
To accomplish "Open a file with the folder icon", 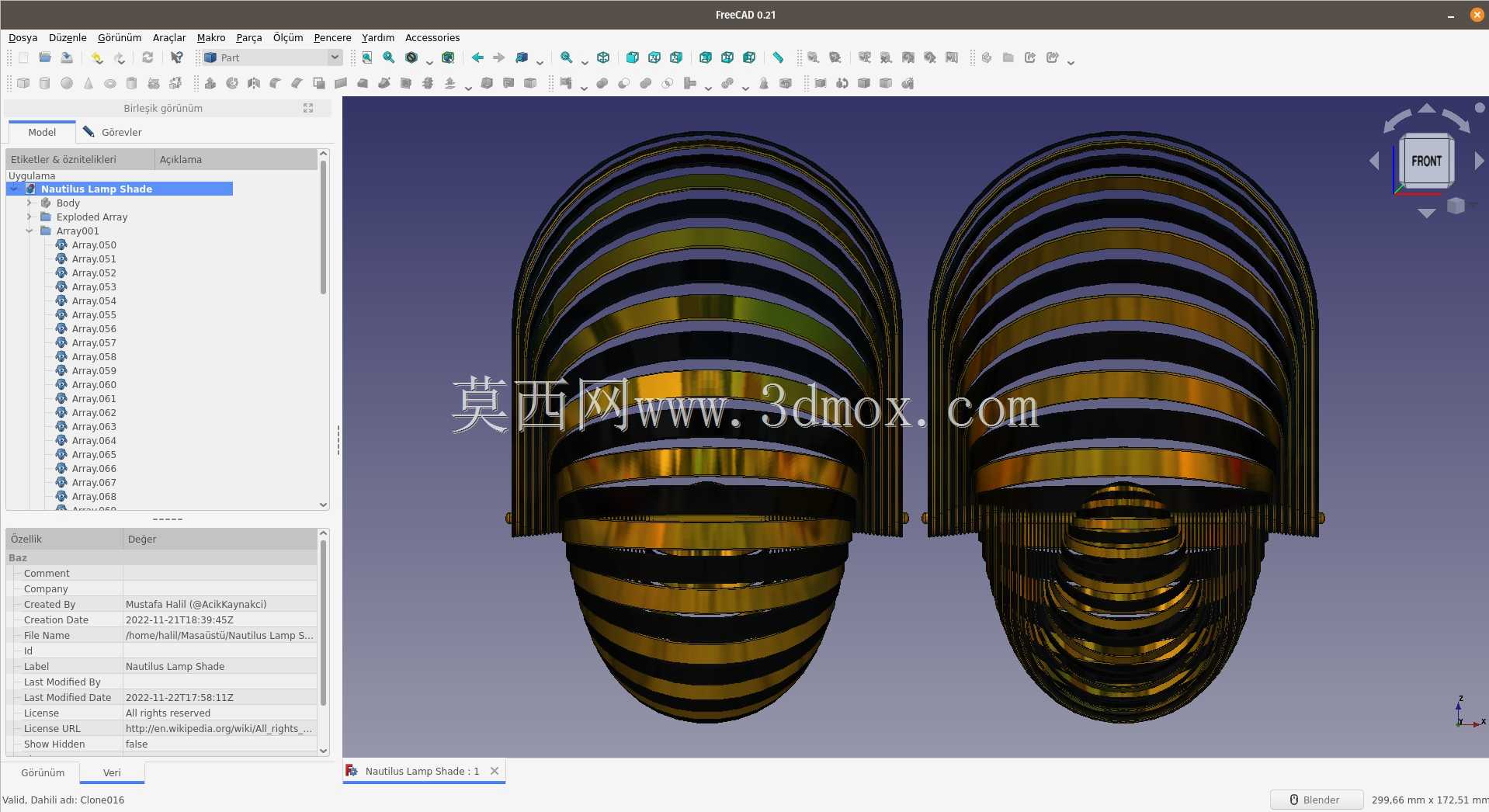I will click(x=45, y=57).
